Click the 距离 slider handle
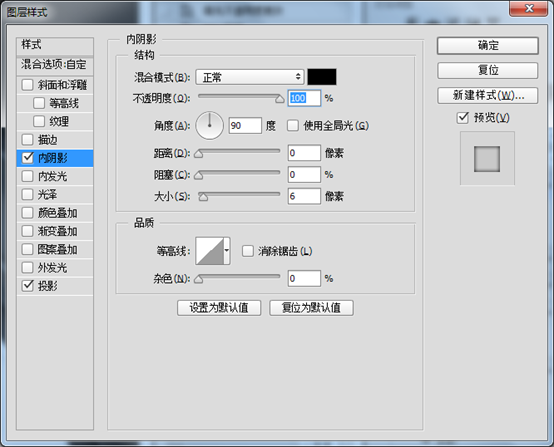This screenshot has width=554, height=447. [x=199, y=154]
